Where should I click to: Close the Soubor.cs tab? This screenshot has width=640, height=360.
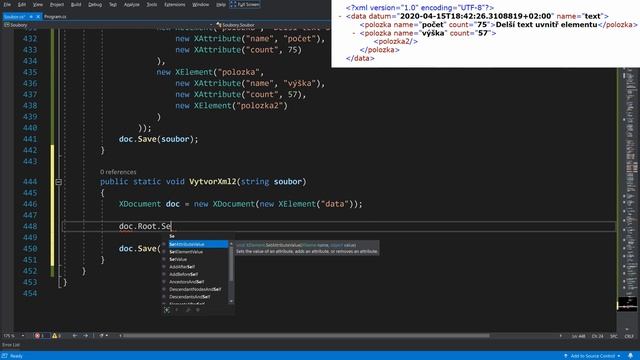tap(38, 17)
